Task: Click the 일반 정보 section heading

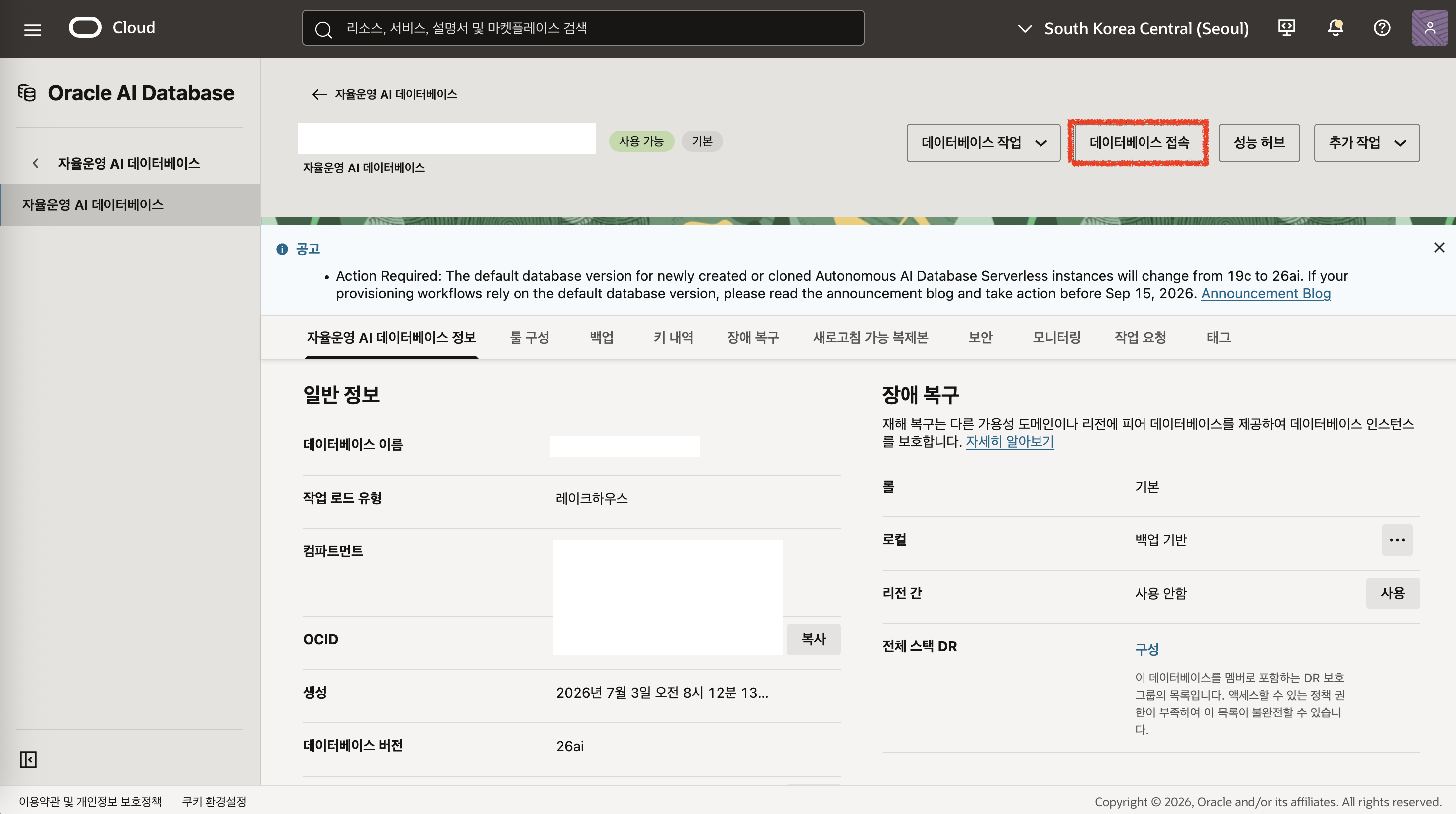Action: (x=341, y=394)
